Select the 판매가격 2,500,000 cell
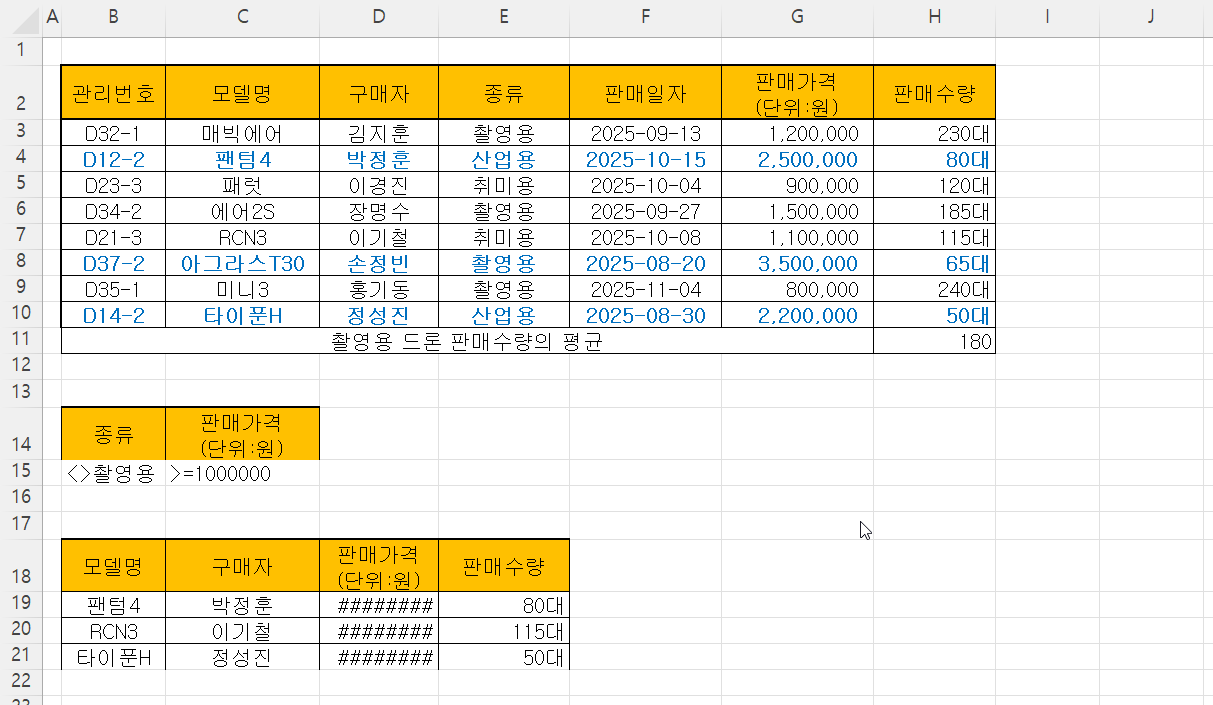1213x705 pixels. 796,158
